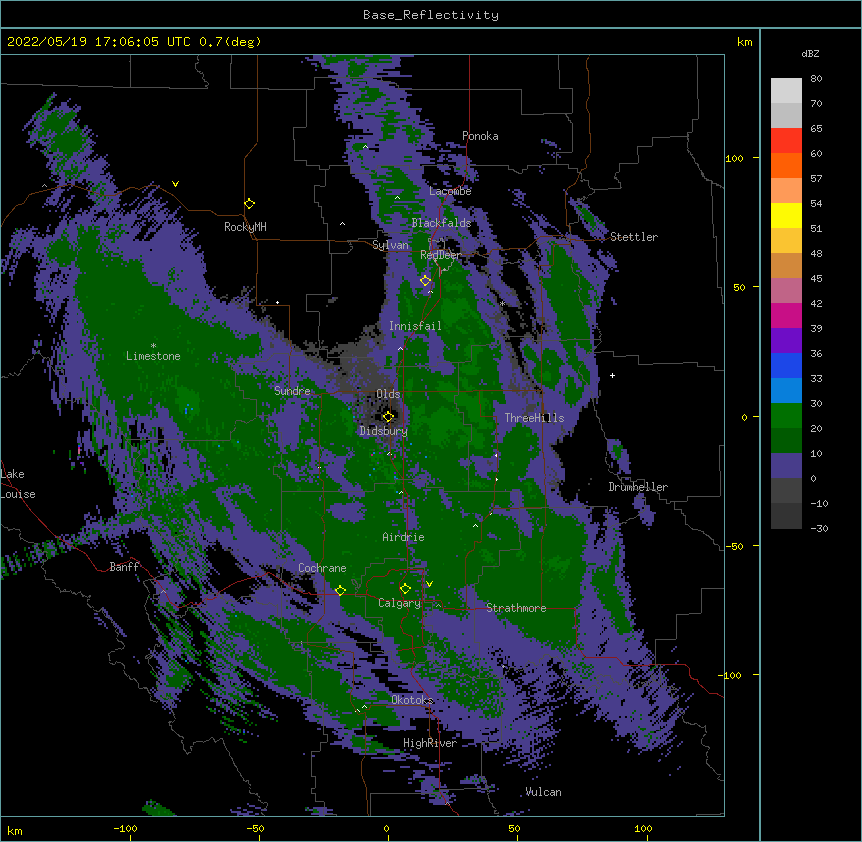862x842 pixels.
Task: Pick the dark orange 57-60 dBZ swatch
Action: click(786, 165)
